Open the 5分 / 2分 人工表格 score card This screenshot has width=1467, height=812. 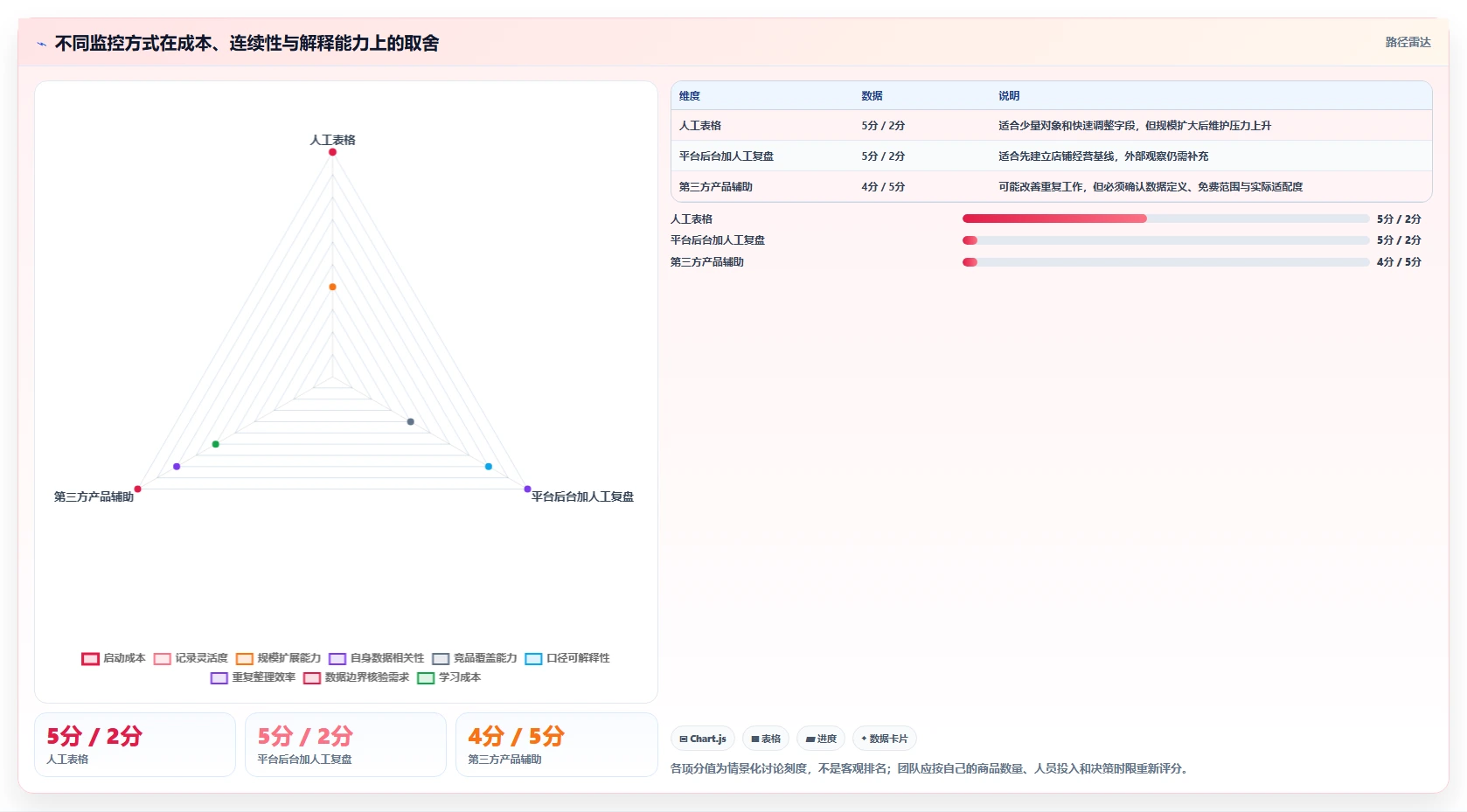tap(135, 745)
